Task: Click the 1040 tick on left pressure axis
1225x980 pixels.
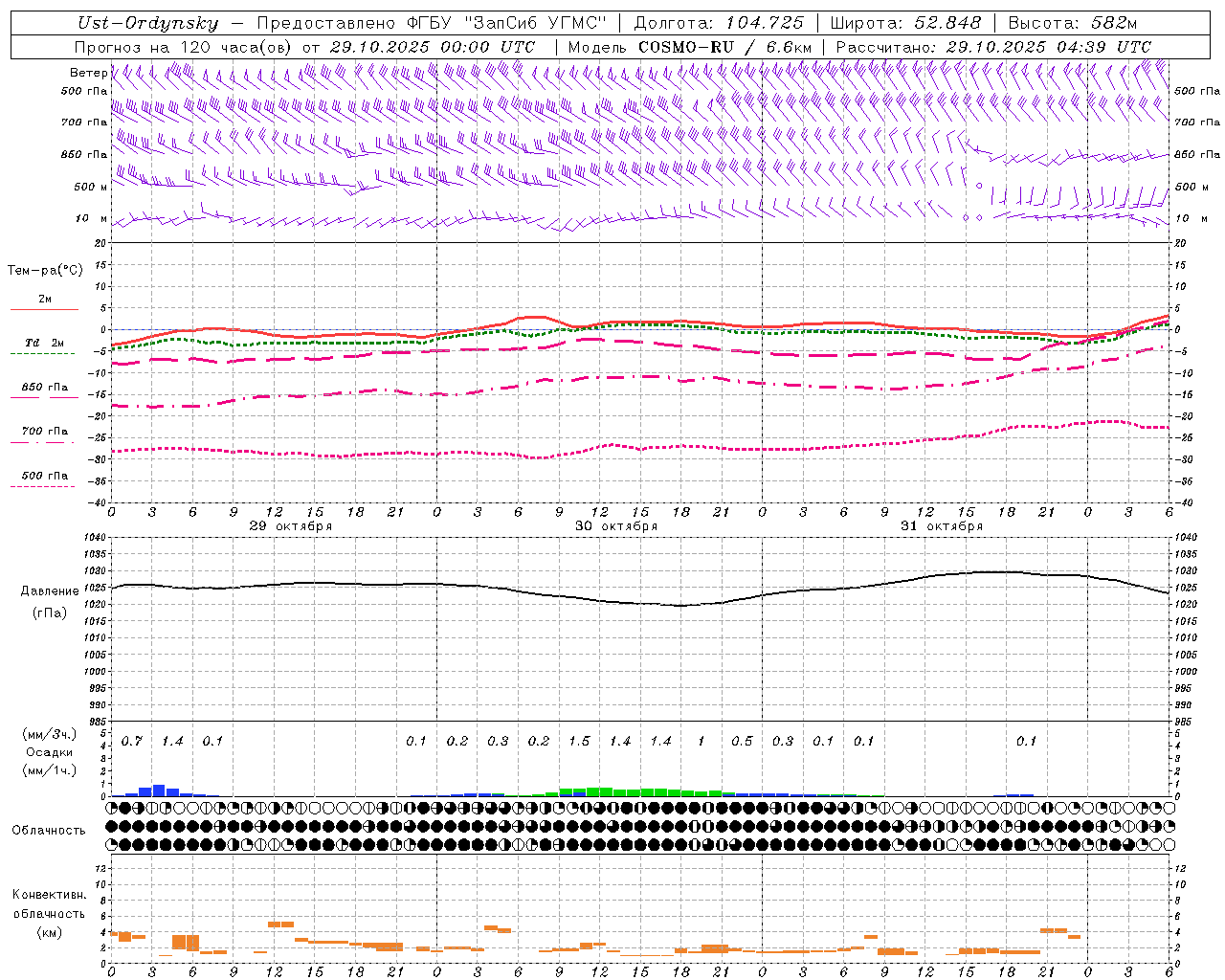Action: point(97,538)
